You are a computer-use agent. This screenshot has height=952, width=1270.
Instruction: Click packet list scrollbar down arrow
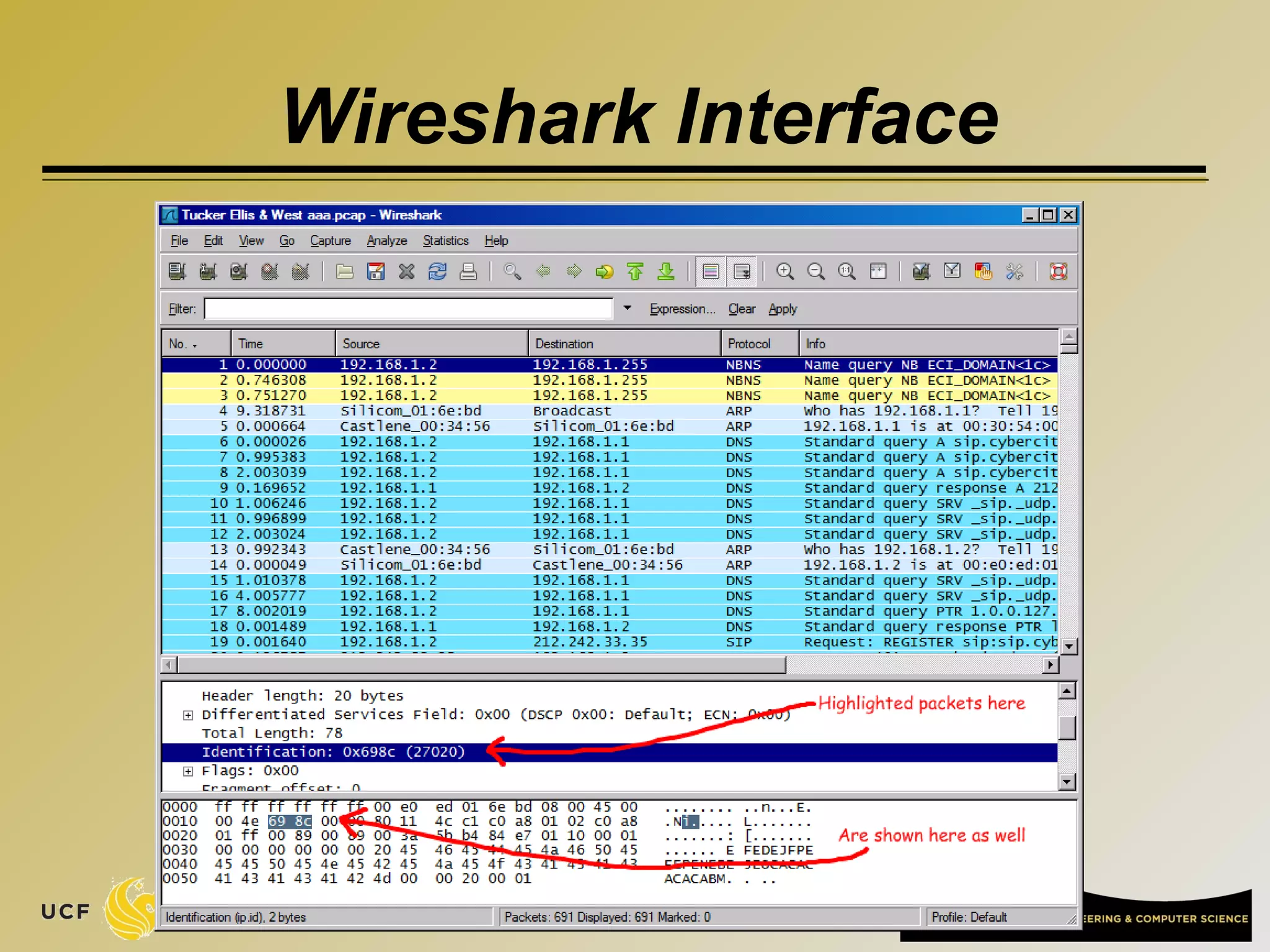(1068, 646)
